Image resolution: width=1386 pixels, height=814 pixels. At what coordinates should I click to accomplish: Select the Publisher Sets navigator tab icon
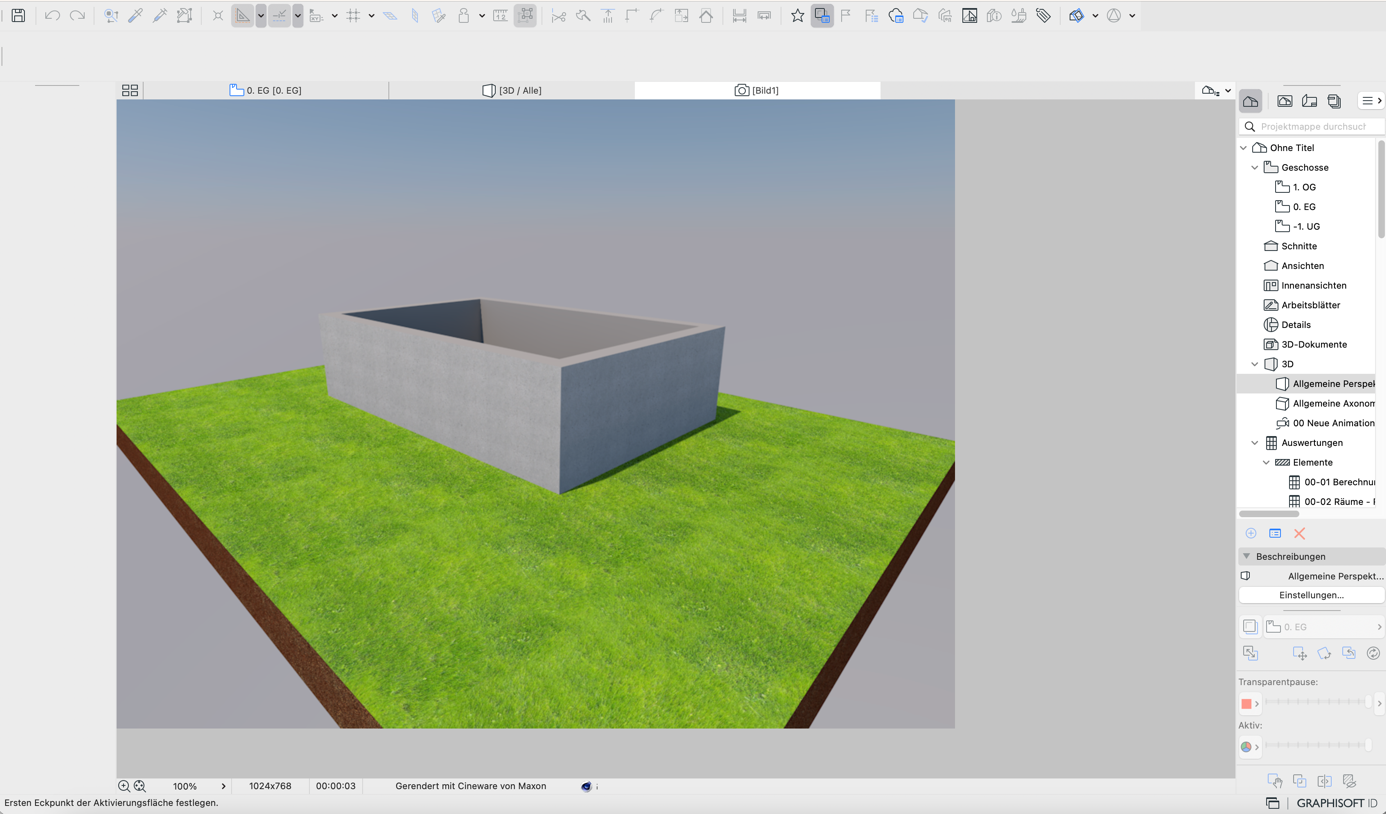1334,101
